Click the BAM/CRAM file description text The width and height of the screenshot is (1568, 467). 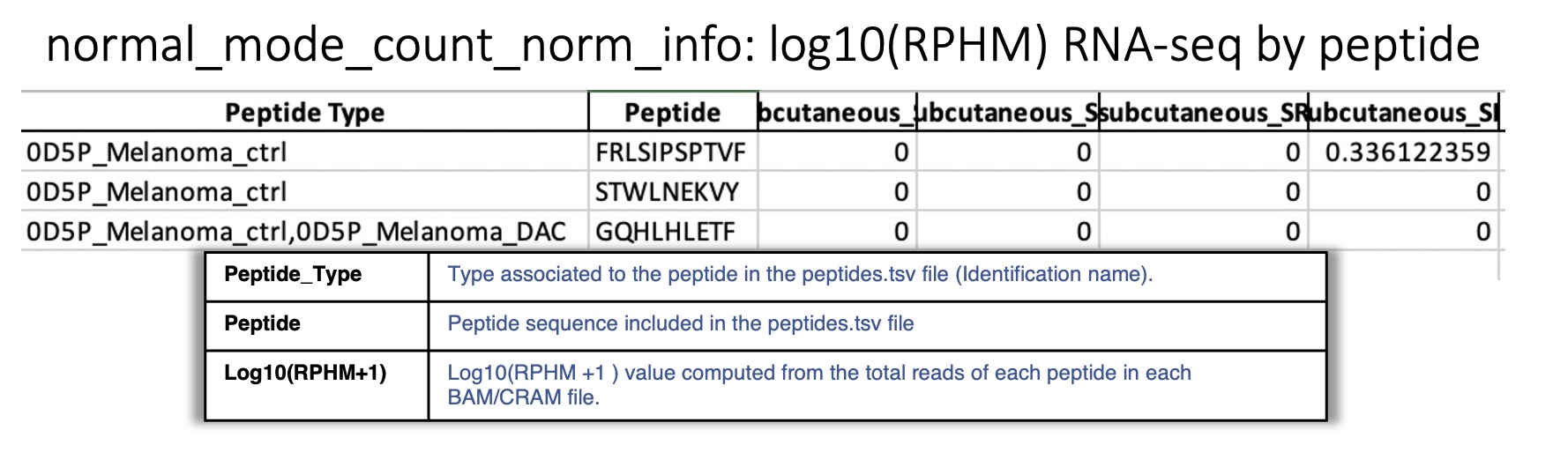[819, 385]
